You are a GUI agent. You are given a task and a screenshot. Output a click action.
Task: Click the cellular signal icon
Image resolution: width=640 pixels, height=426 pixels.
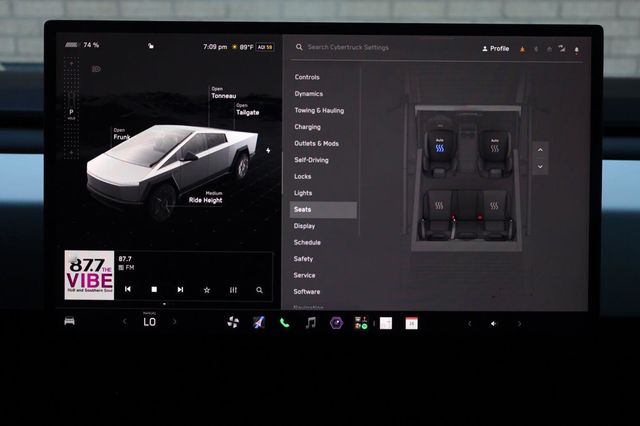562,49
